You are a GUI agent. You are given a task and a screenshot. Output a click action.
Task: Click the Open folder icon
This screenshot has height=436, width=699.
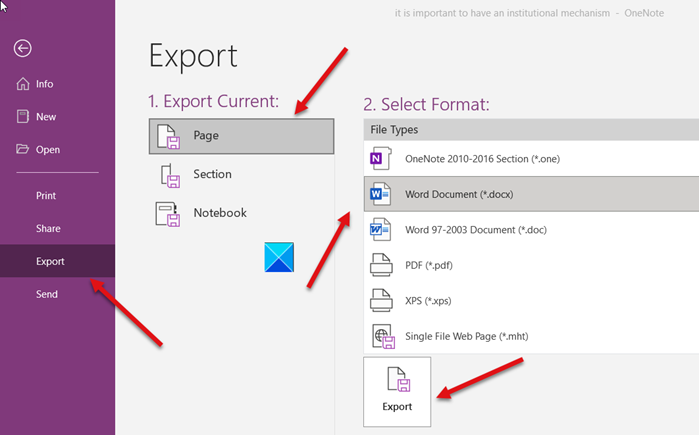point(23,150)
